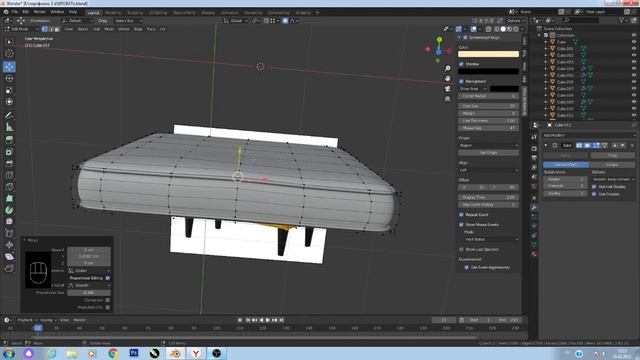The height and width of the screenshot is (360, 640).
Task: Click the modifier Copy button
Action: [x=612, y=156]
